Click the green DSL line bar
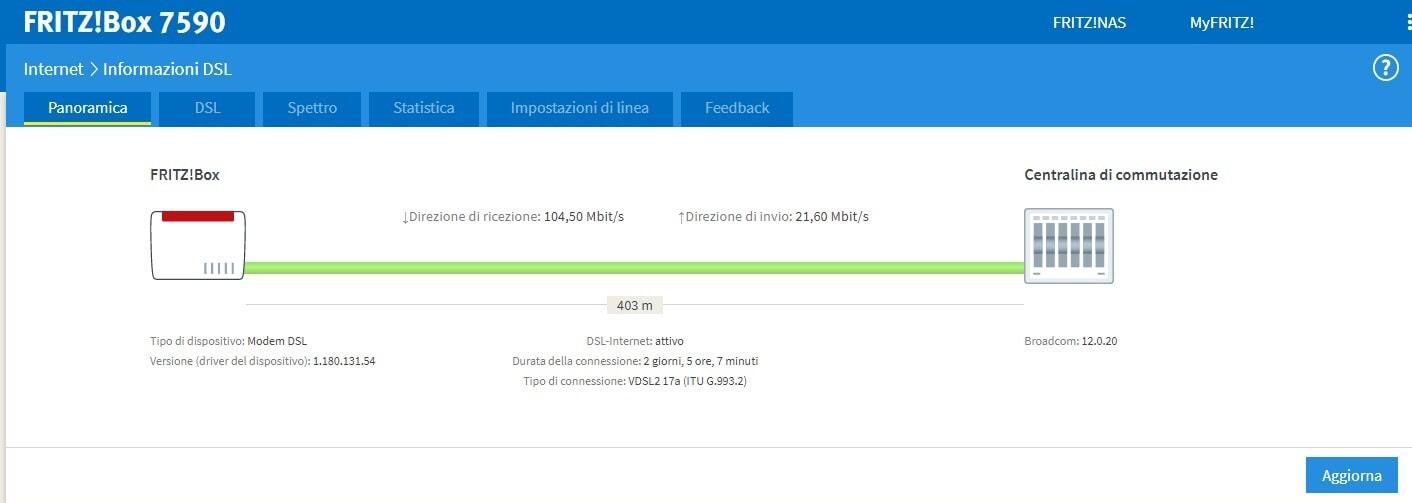This screenshot has width=1412, height=503. (635, 267)
